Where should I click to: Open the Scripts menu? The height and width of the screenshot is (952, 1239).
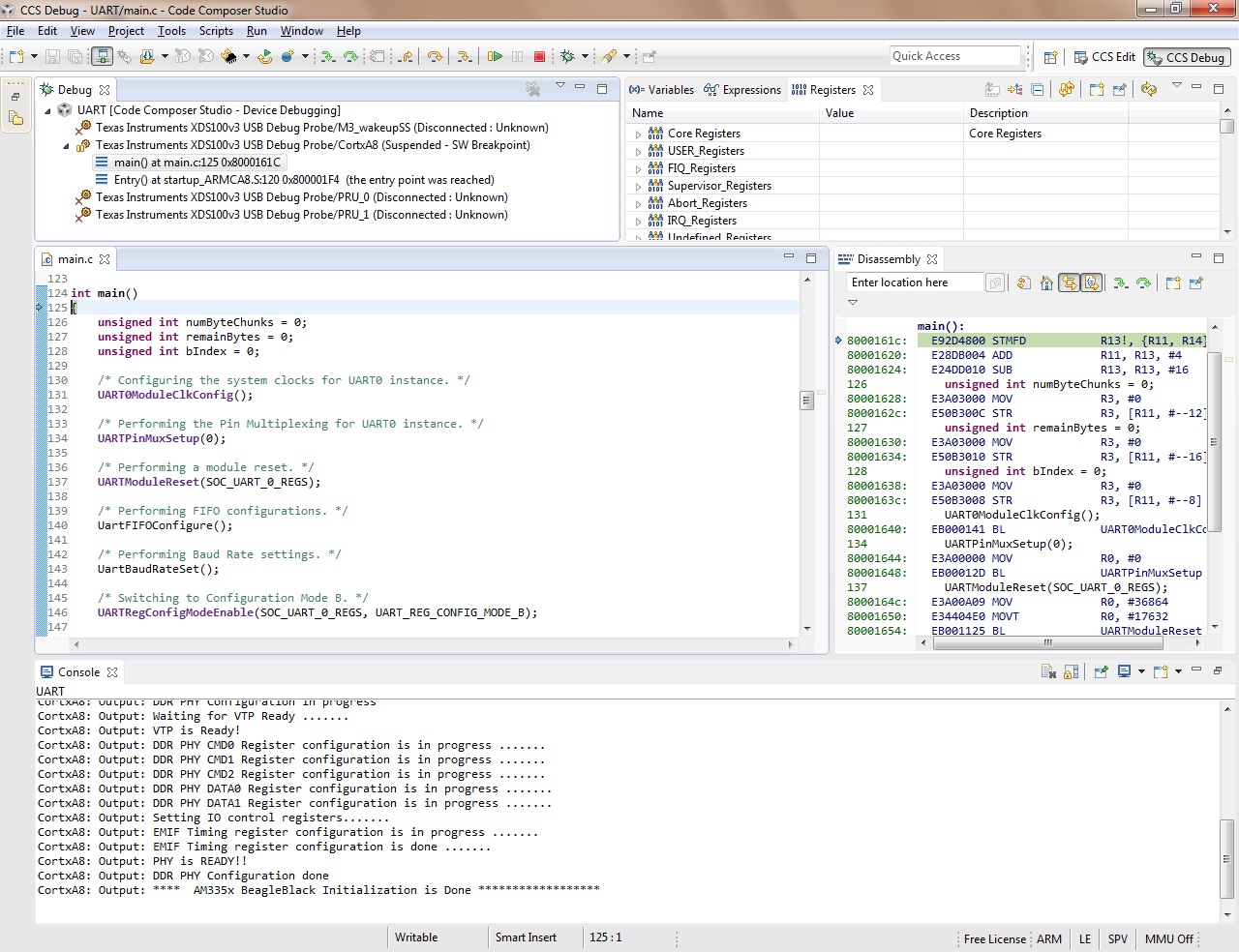tap(216, 31)
